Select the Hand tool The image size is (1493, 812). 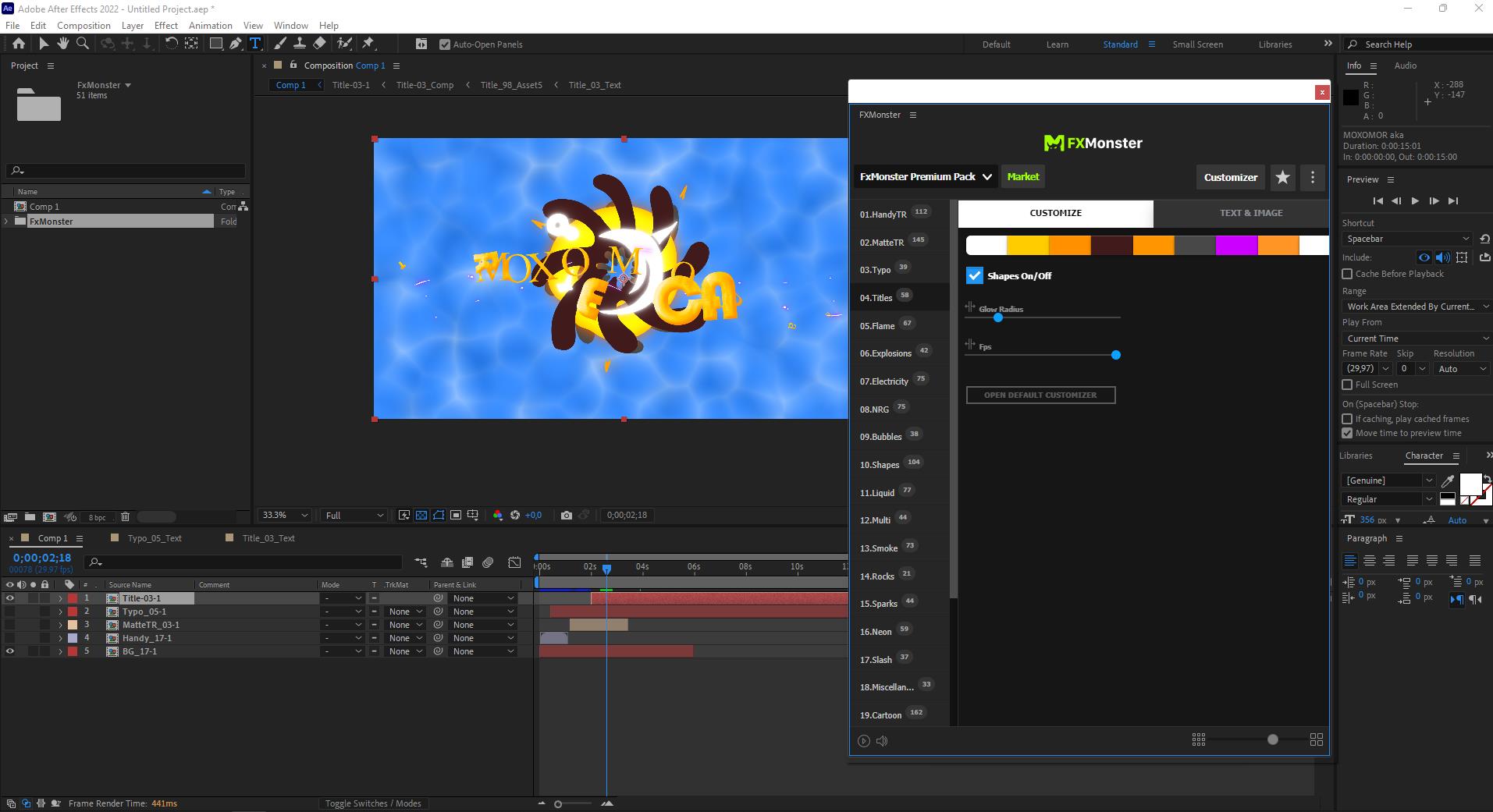[62, 44]
